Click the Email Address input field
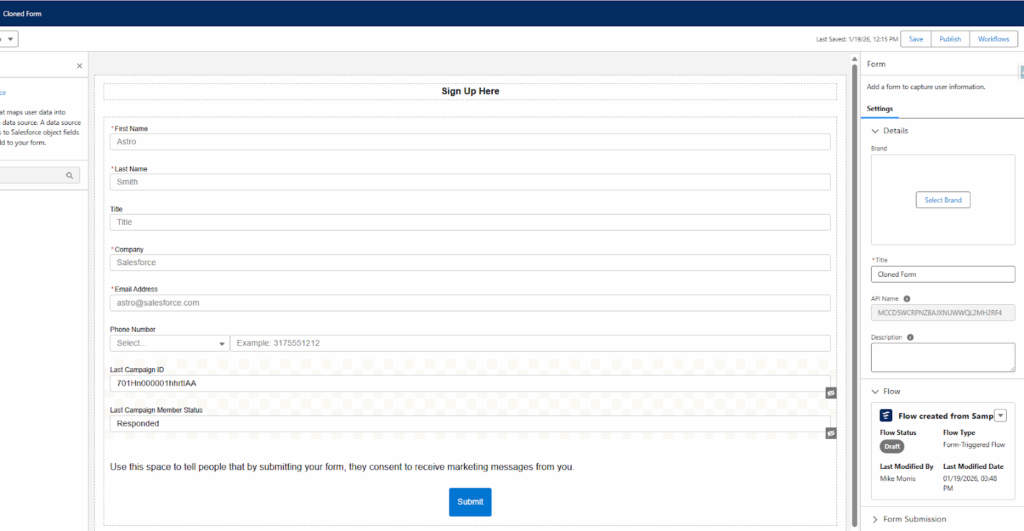 (x=470, y=302)
